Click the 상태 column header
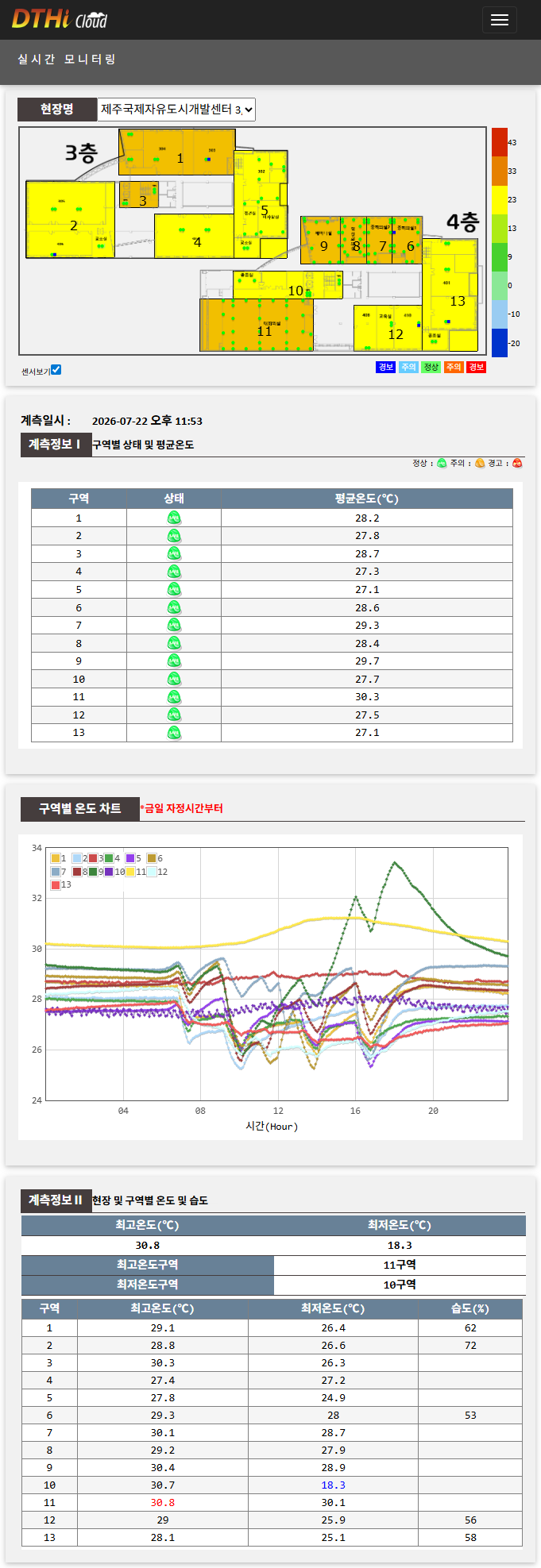Image resolution: width=541 pixels, height=1568 pixels. tap(174, 499)
